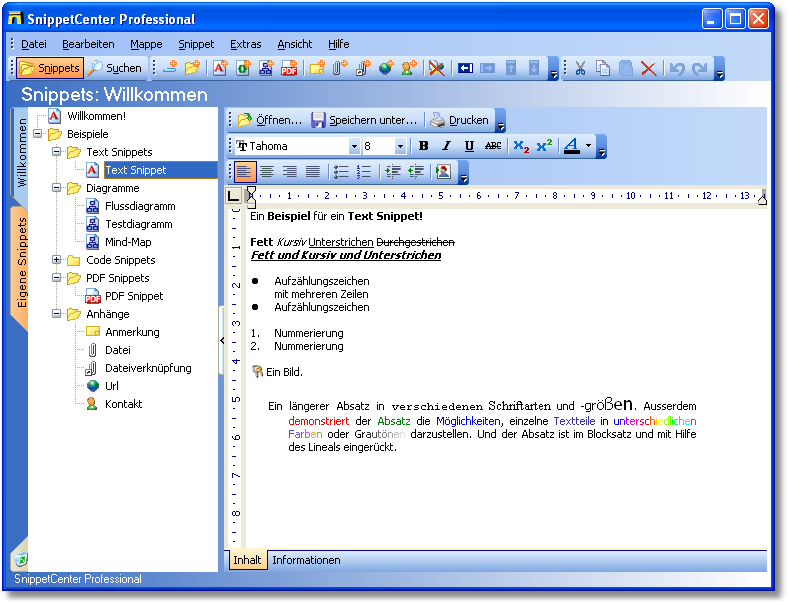789x605 pixels.
Task: Click the left indent marker on ruler
Action: tap(251, 197)
